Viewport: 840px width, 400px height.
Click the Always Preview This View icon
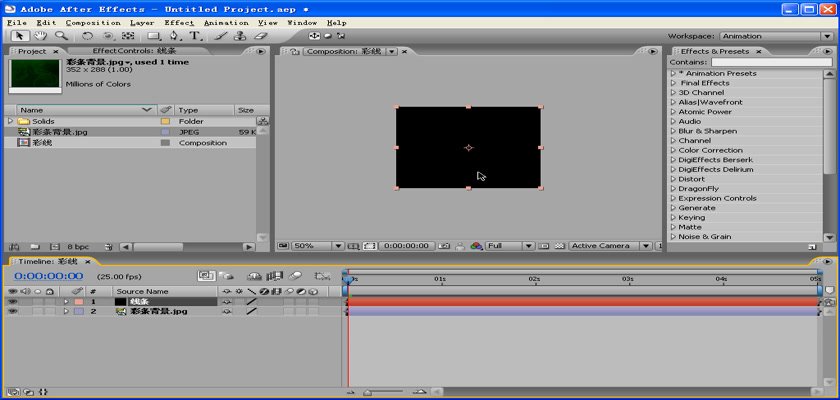pyautogui.click(x=283, y=246)
